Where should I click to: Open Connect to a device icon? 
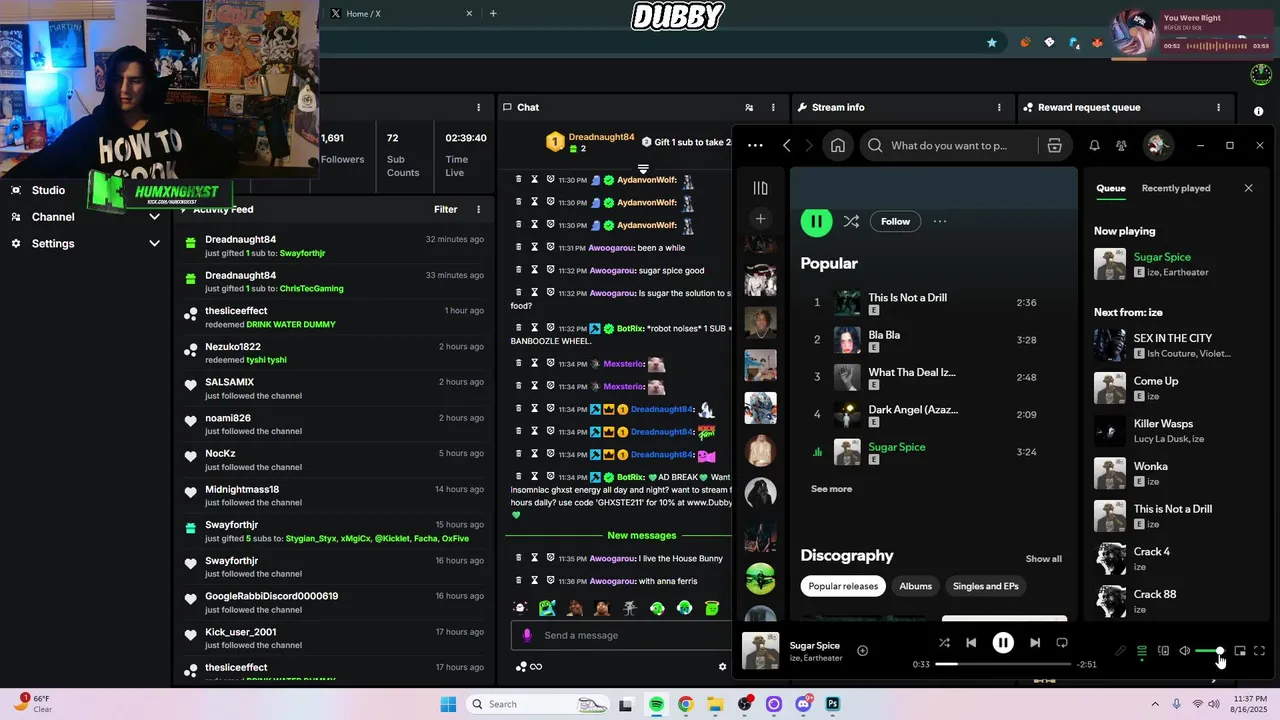1163,651
